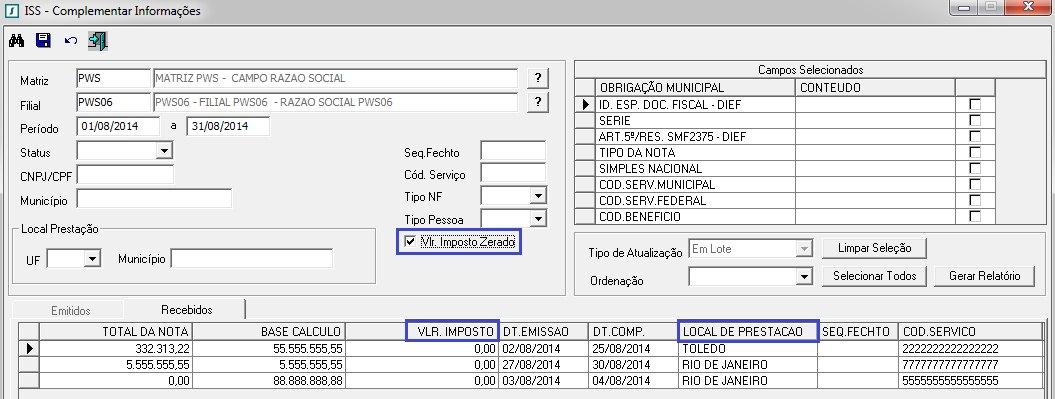Image resolution: width=1055 pixels, height=399 pixels.
Task: Click the Selecionar Todos button
Action: (x=874, y=276)
